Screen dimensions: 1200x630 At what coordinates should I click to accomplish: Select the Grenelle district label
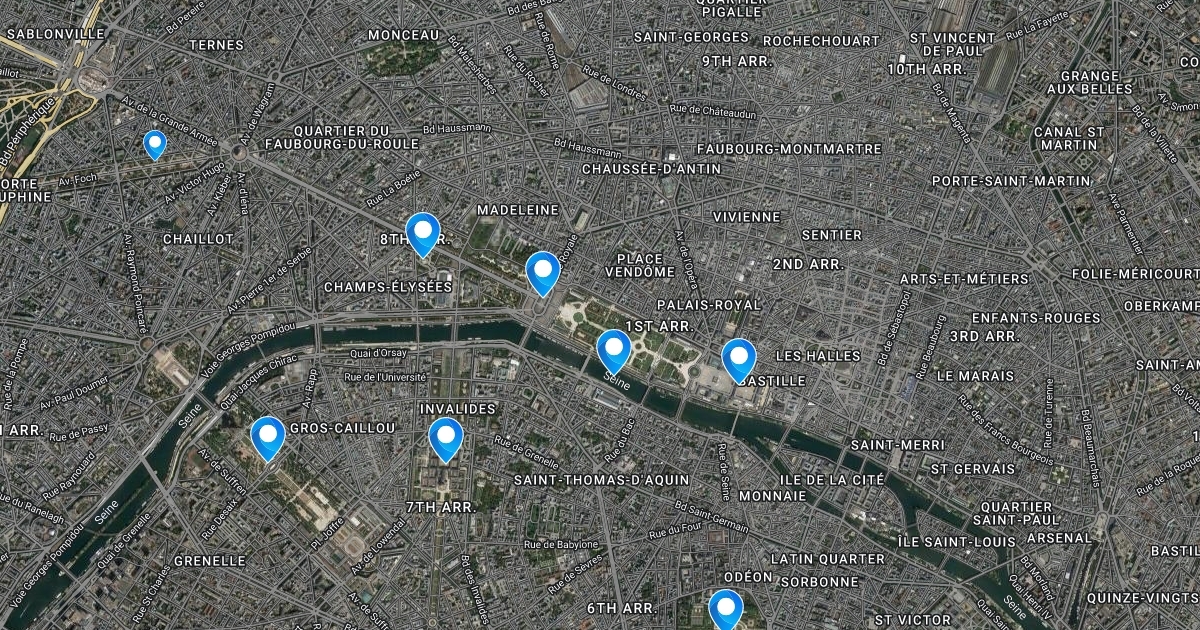(x=209, y=561)
